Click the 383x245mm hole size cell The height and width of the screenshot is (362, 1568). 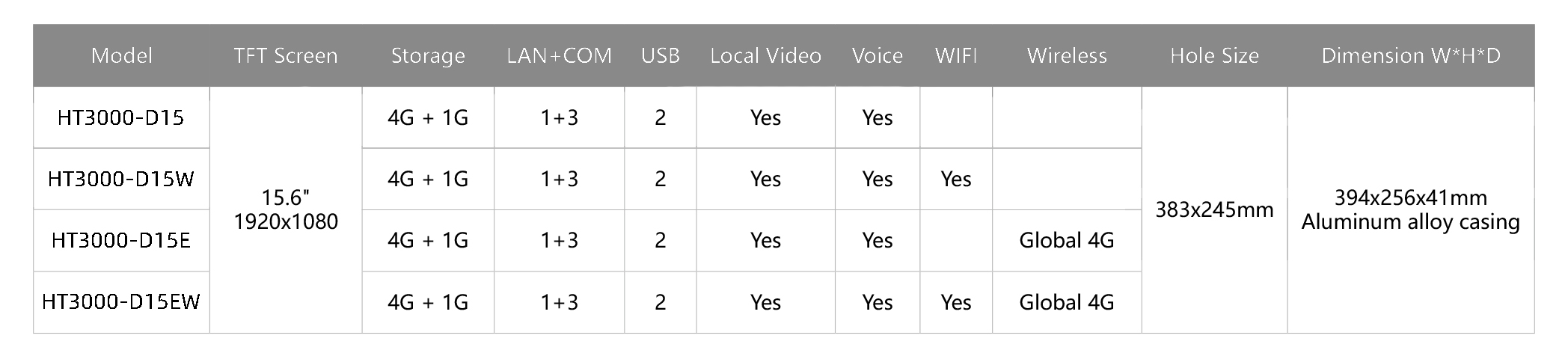pos(1214,209)
